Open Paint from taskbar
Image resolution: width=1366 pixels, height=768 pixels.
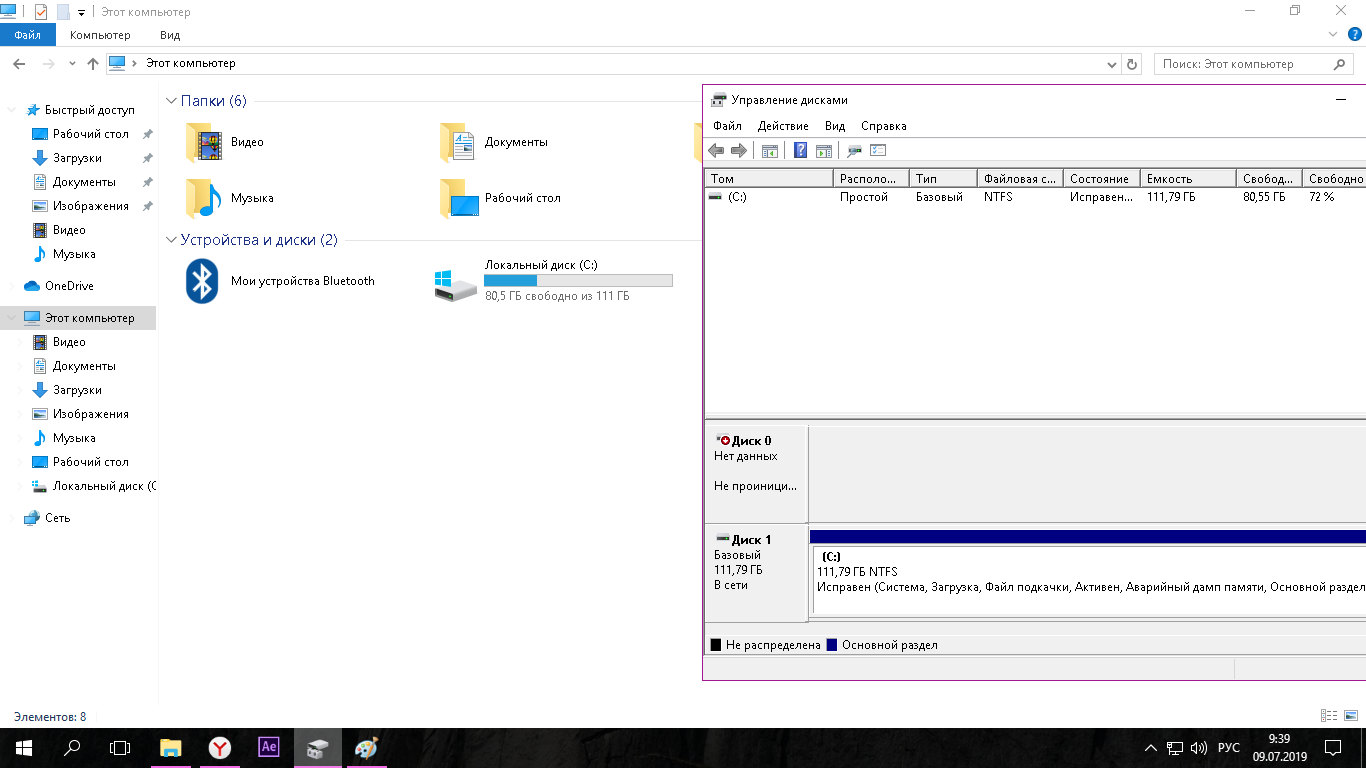click(366, 748)
